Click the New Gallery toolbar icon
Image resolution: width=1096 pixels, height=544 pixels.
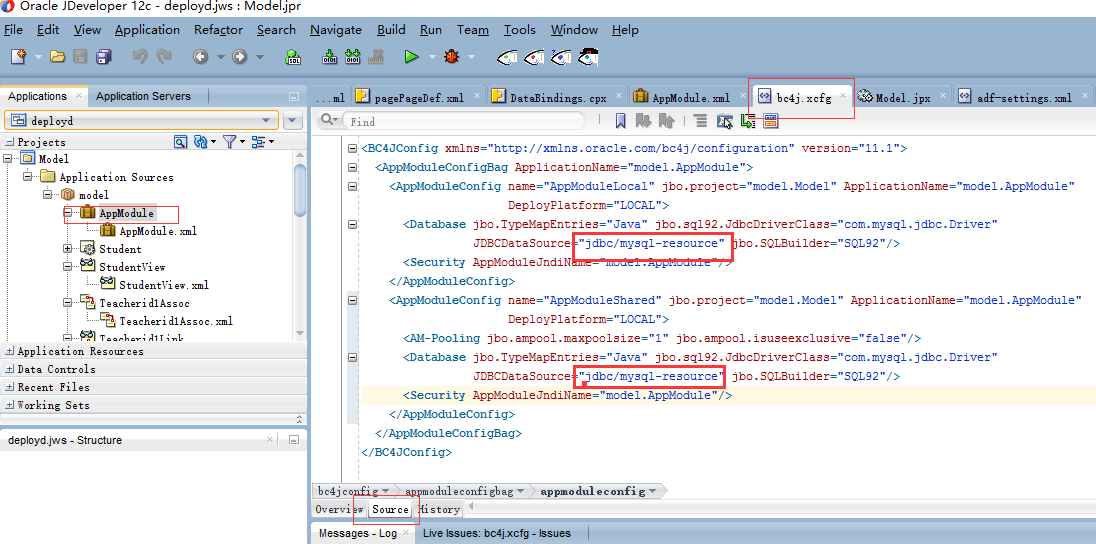pyautogui.click(x=17, y=57)
